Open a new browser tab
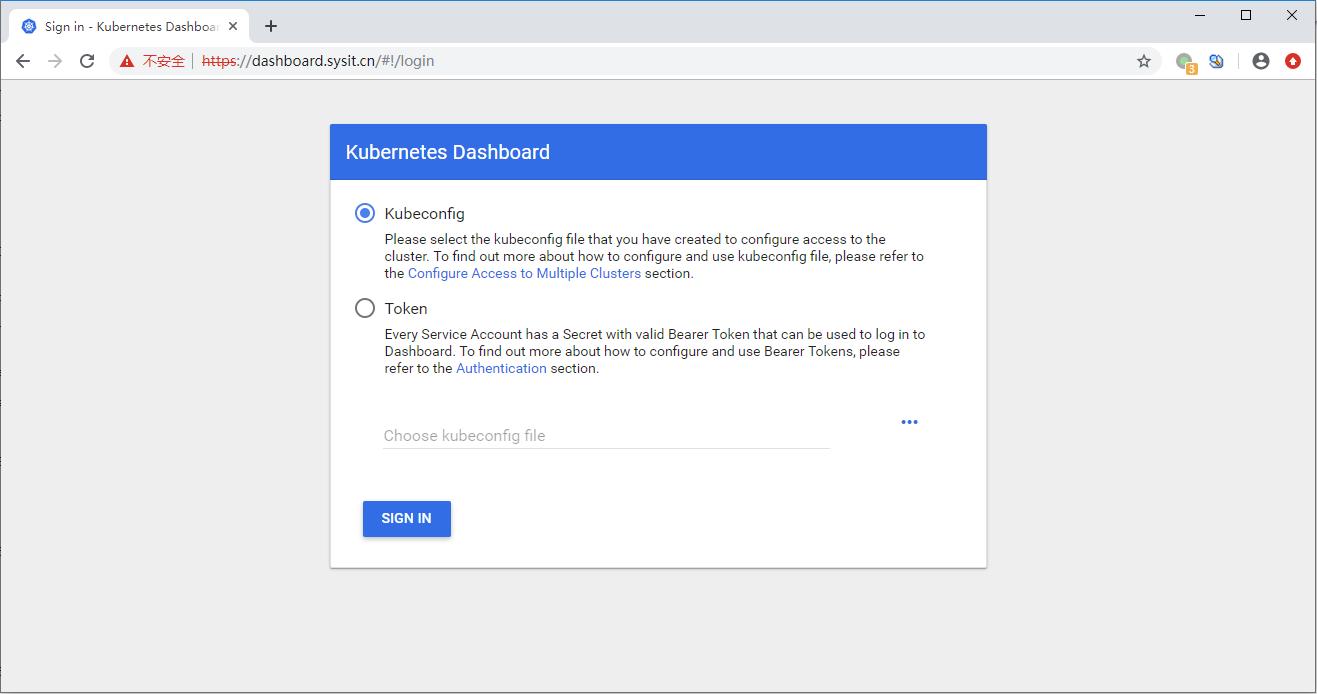 click(x=270, y=26)
